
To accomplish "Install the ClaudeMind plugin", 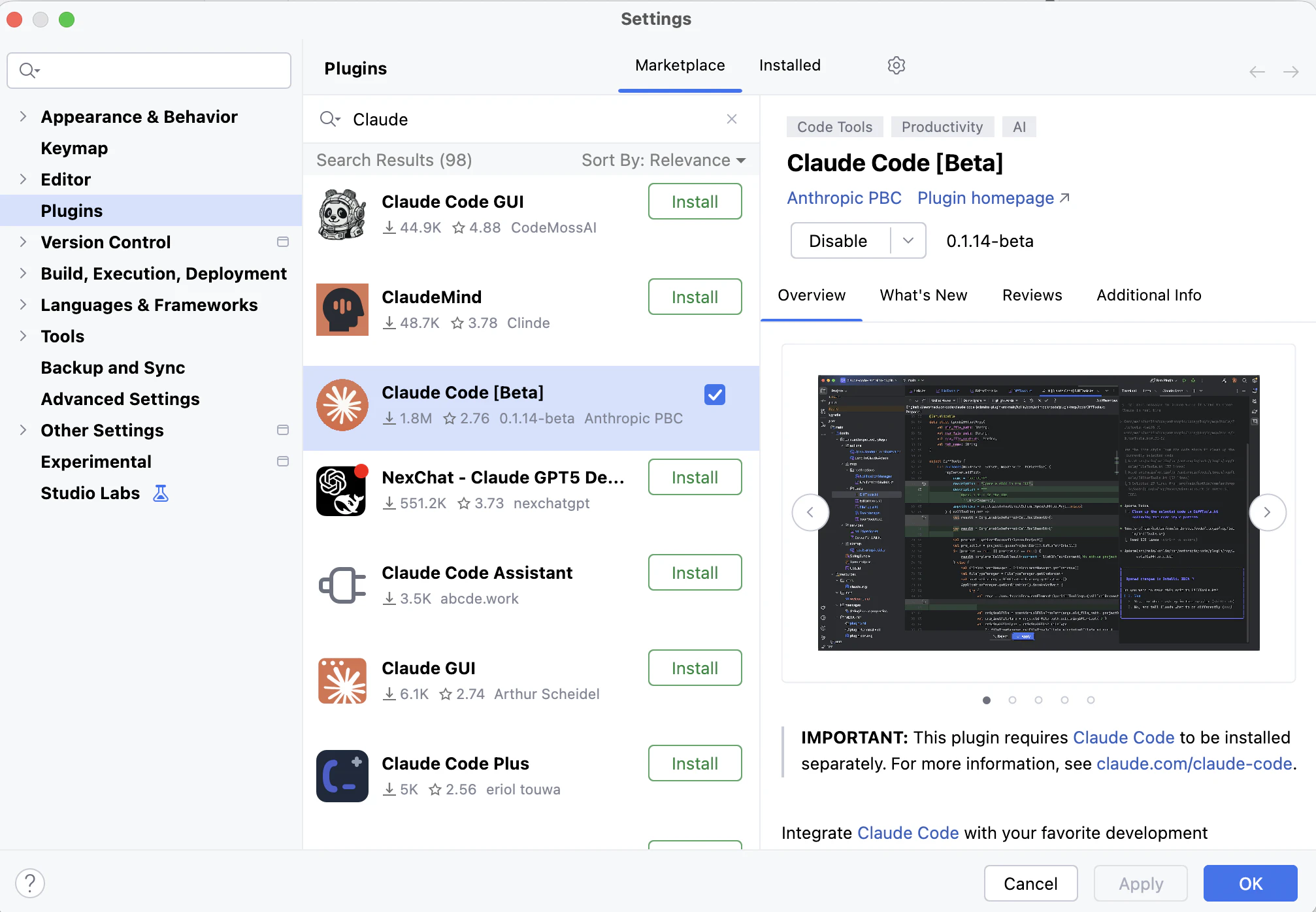I will point(695,297).
